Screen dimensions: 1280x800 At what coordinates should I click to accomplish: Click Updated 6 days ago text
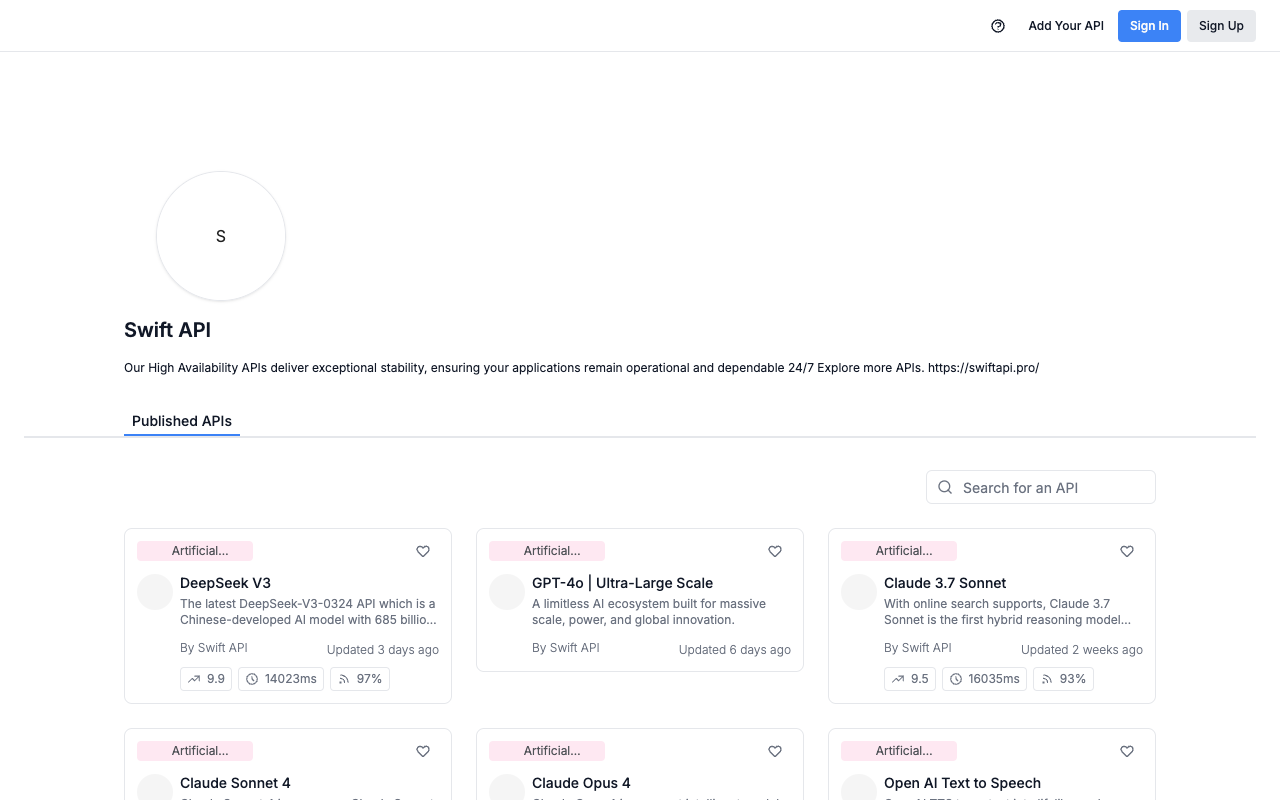735,650
